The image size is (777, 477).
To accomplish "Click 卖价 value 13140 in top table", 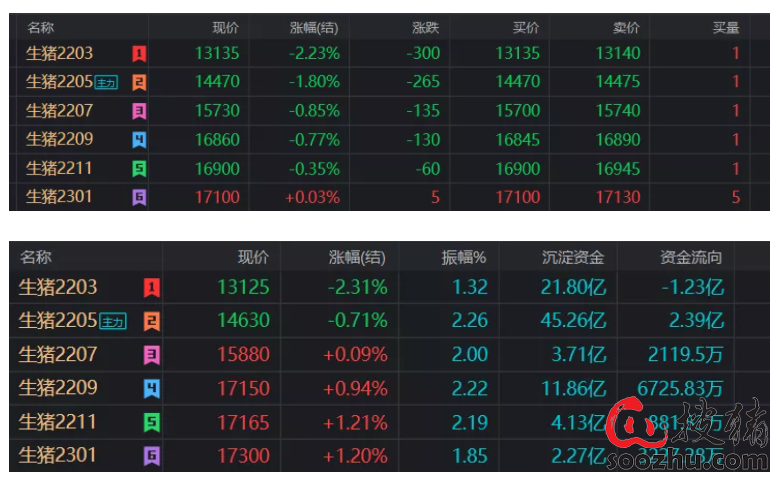I will point(618,54).
